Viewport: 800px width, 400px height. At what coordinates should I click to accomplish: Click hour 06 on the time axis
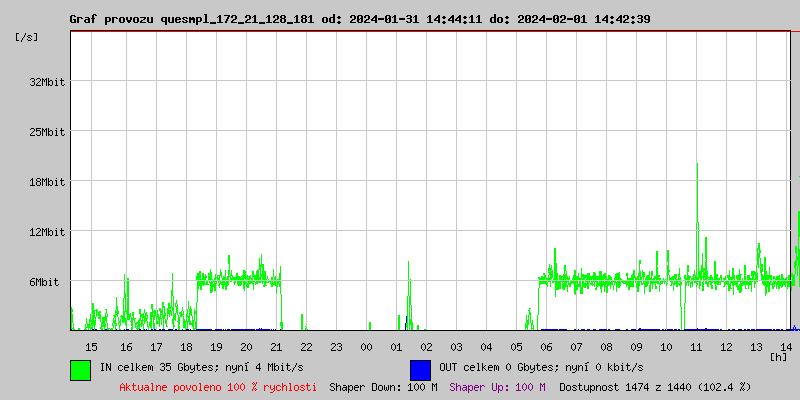point(546,346)
